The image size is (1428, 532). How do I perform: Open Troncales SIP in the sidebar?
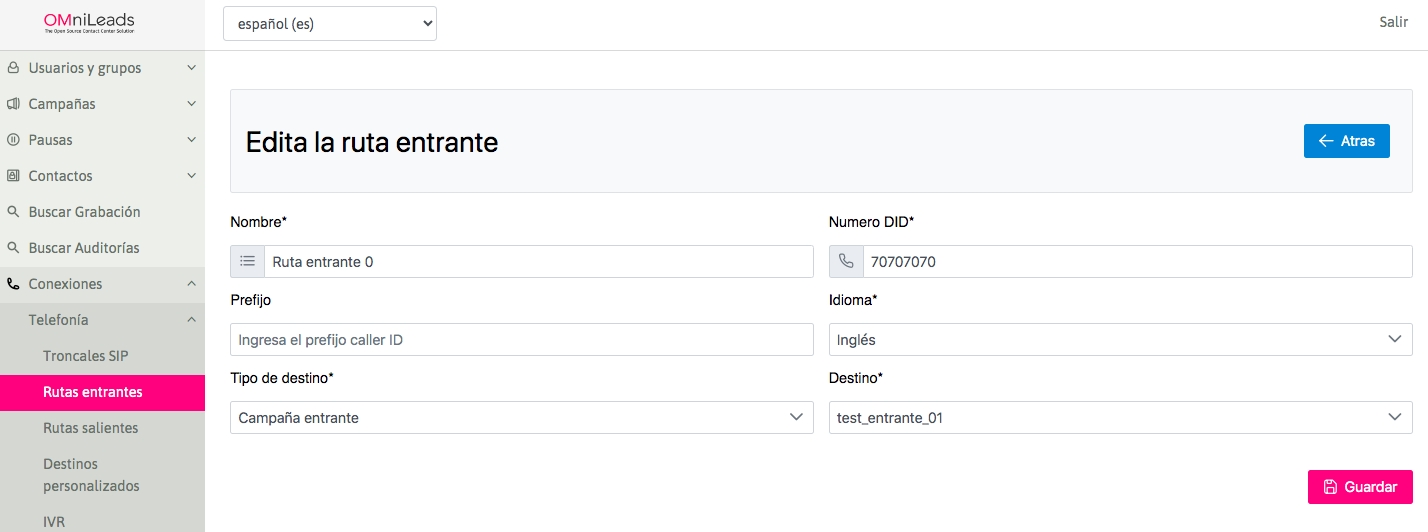[86, 356]
